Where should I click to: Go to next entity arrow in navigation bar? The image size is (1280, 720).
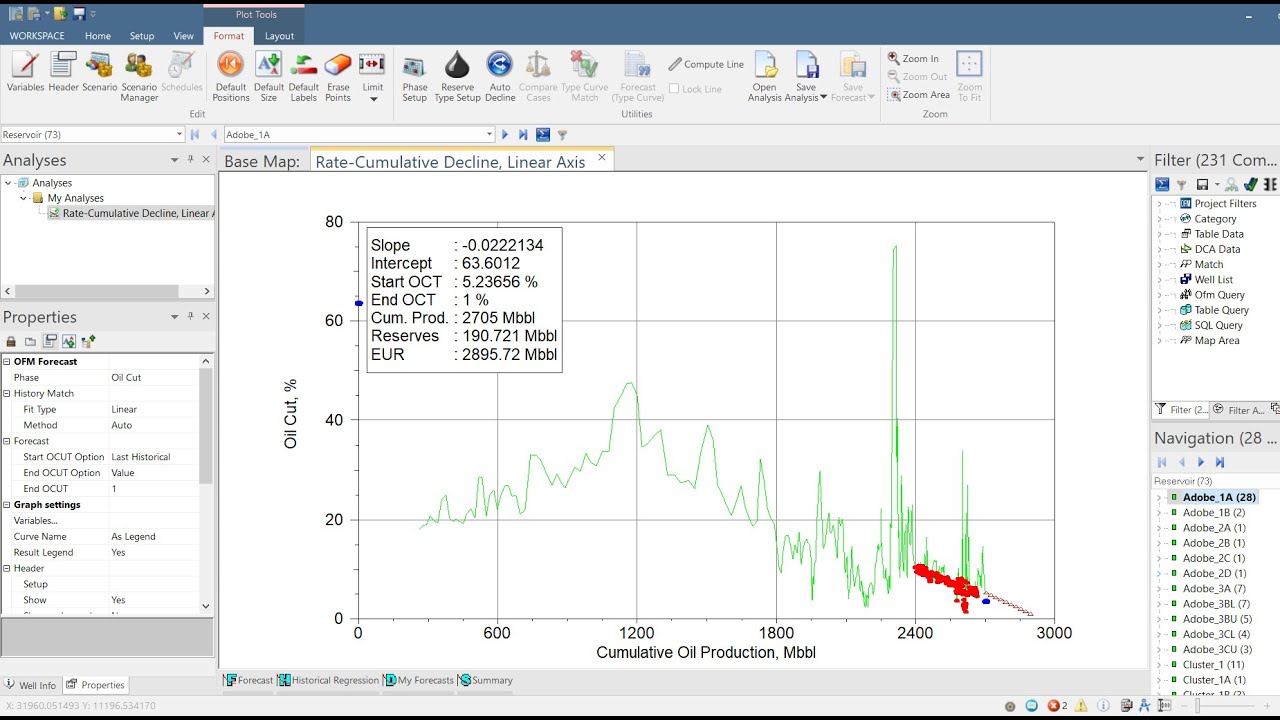505,134
